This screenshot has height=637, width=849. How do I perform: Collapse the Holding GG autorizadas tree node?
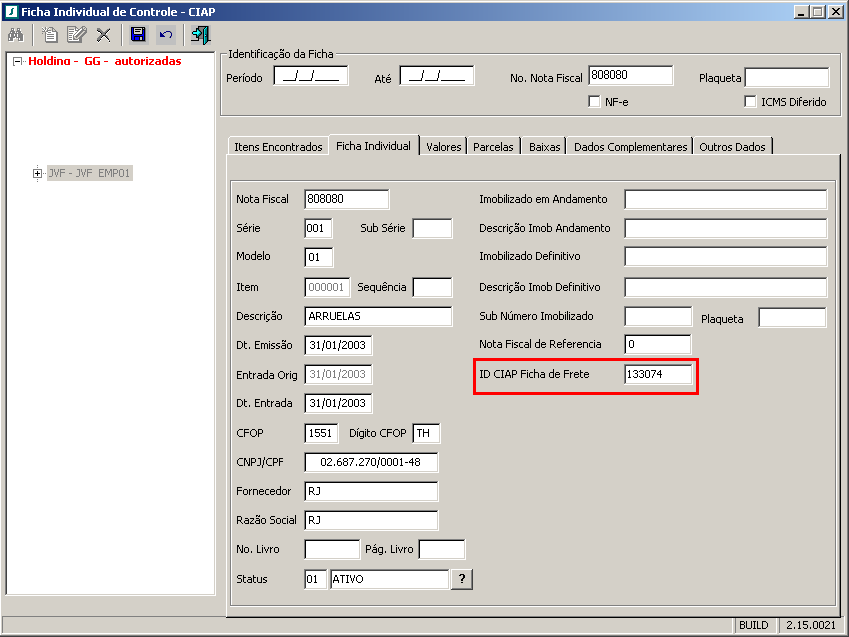(x=18, y=61)
